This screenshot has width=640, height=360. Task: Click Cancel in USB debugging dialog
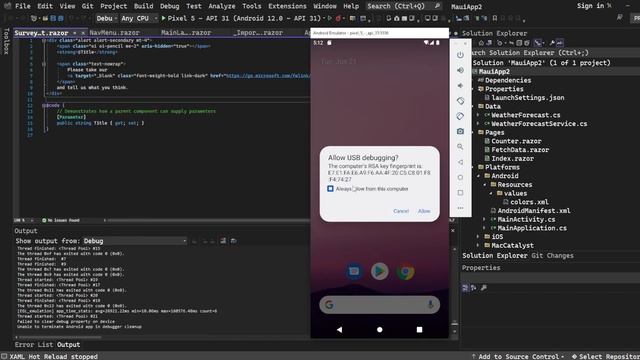pyautogui.click(x=401, y=211)
